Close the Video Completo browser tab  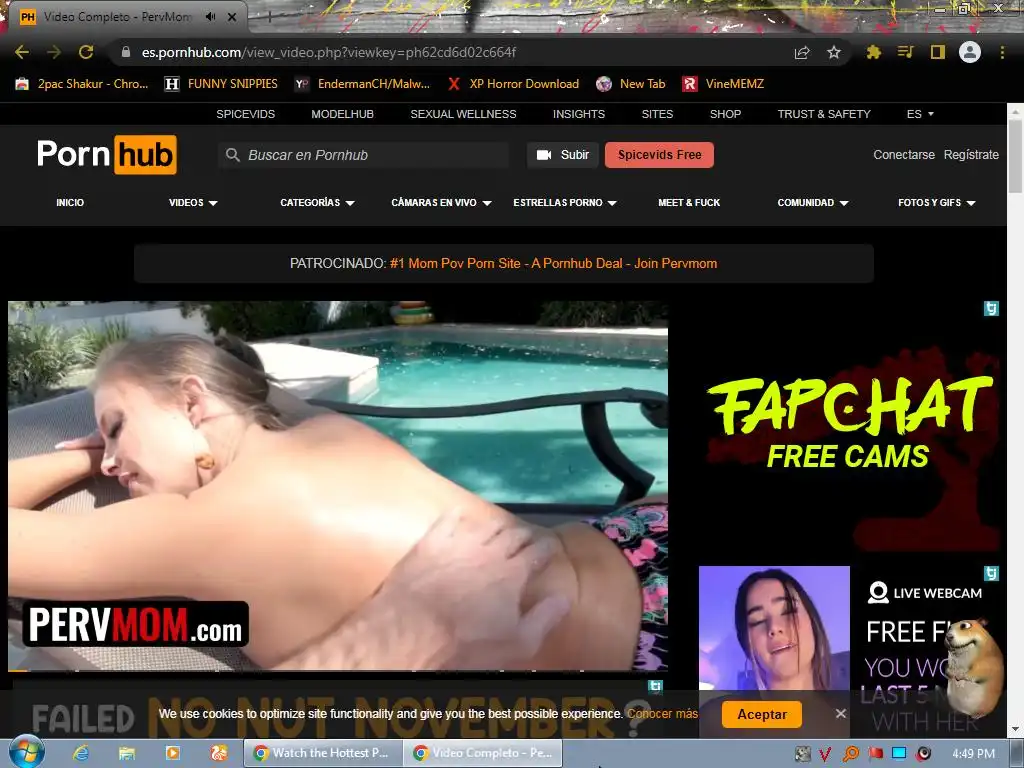[232, 17]
